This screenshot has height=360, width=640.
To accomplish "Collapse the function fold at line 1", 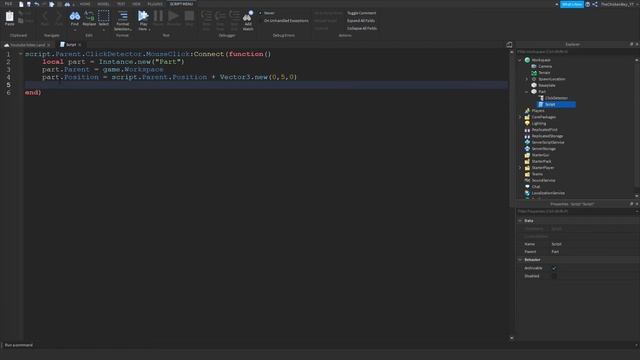I will 20,54.
